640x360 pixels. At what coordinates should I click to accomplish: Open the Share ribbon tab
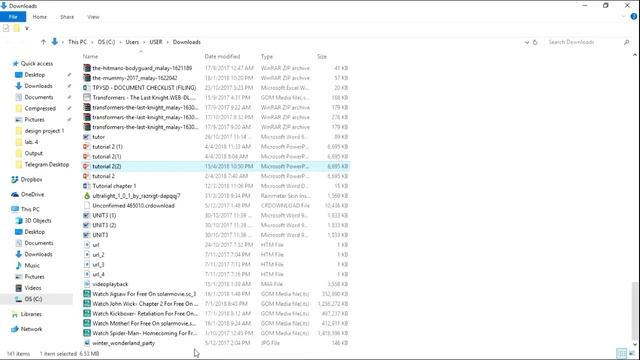[67, 17]
